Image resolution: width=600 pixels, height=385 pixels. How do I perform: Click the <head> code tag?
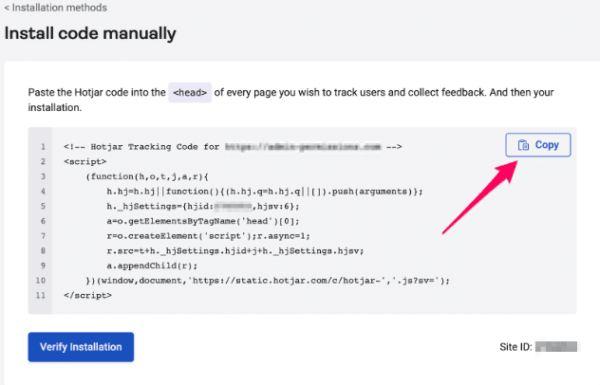point(190,93)
